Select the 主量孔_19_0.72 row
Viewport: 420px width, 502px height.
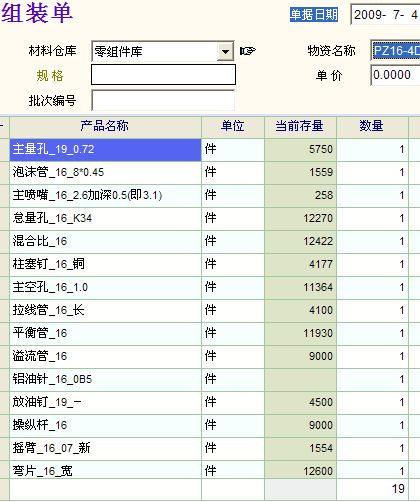[x=208, y=149]
